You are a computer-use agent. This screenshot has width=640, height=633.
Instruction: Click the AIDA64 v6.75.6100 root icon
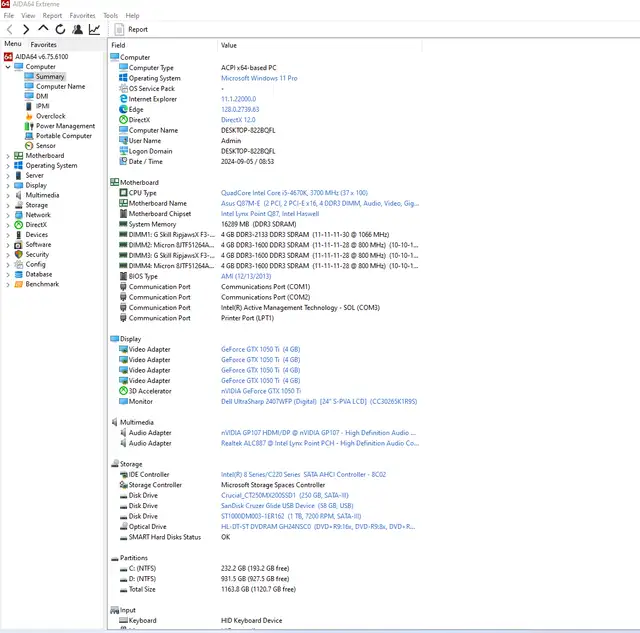[x=8, y=57]
